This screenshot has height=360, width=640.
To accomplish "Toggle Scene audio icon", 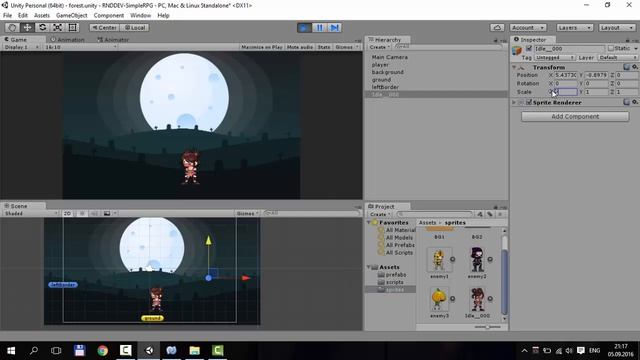I will point(94,213).
